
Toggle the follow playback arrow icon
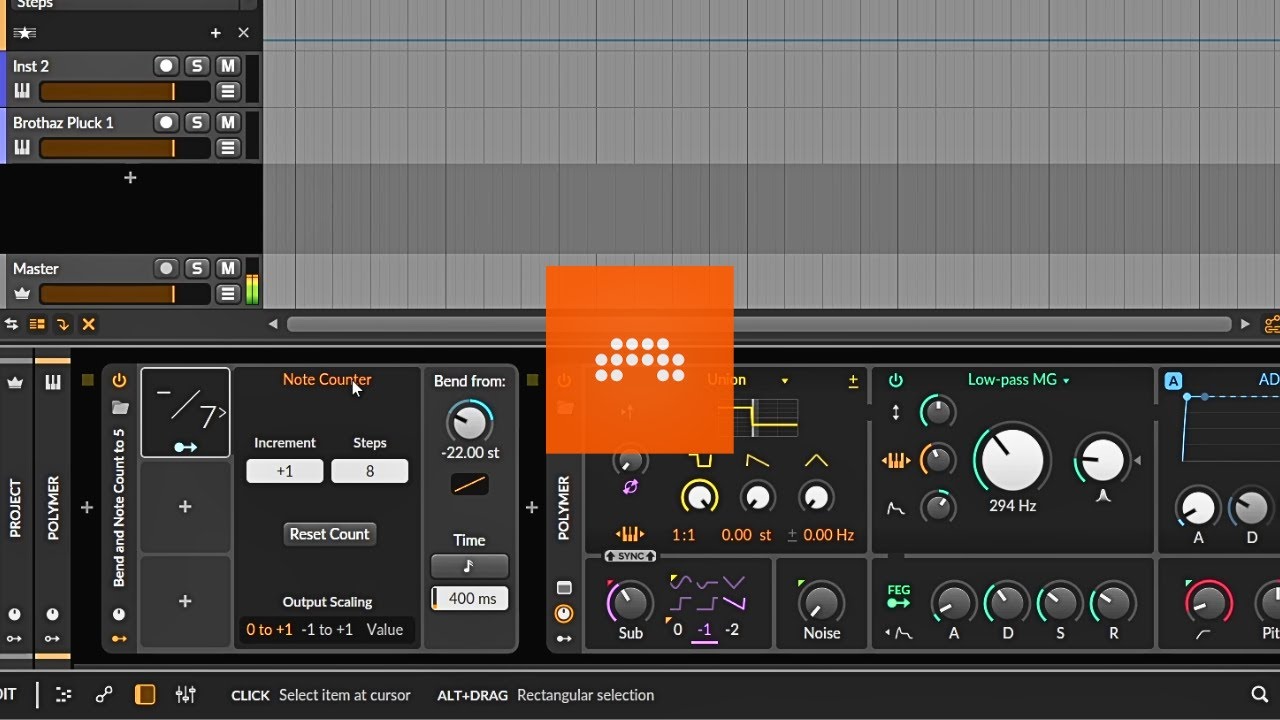(x=63, y=324)
